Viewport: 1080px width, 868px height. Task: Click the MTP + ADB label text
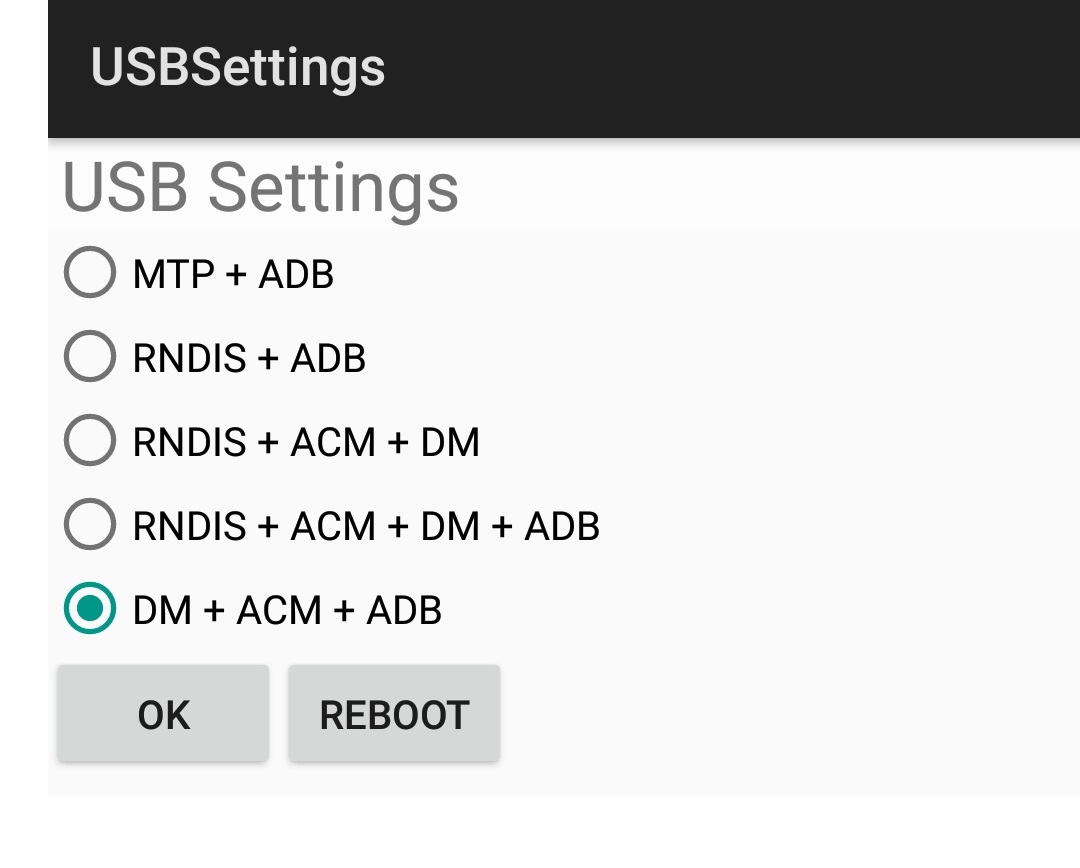click(233, 273)
